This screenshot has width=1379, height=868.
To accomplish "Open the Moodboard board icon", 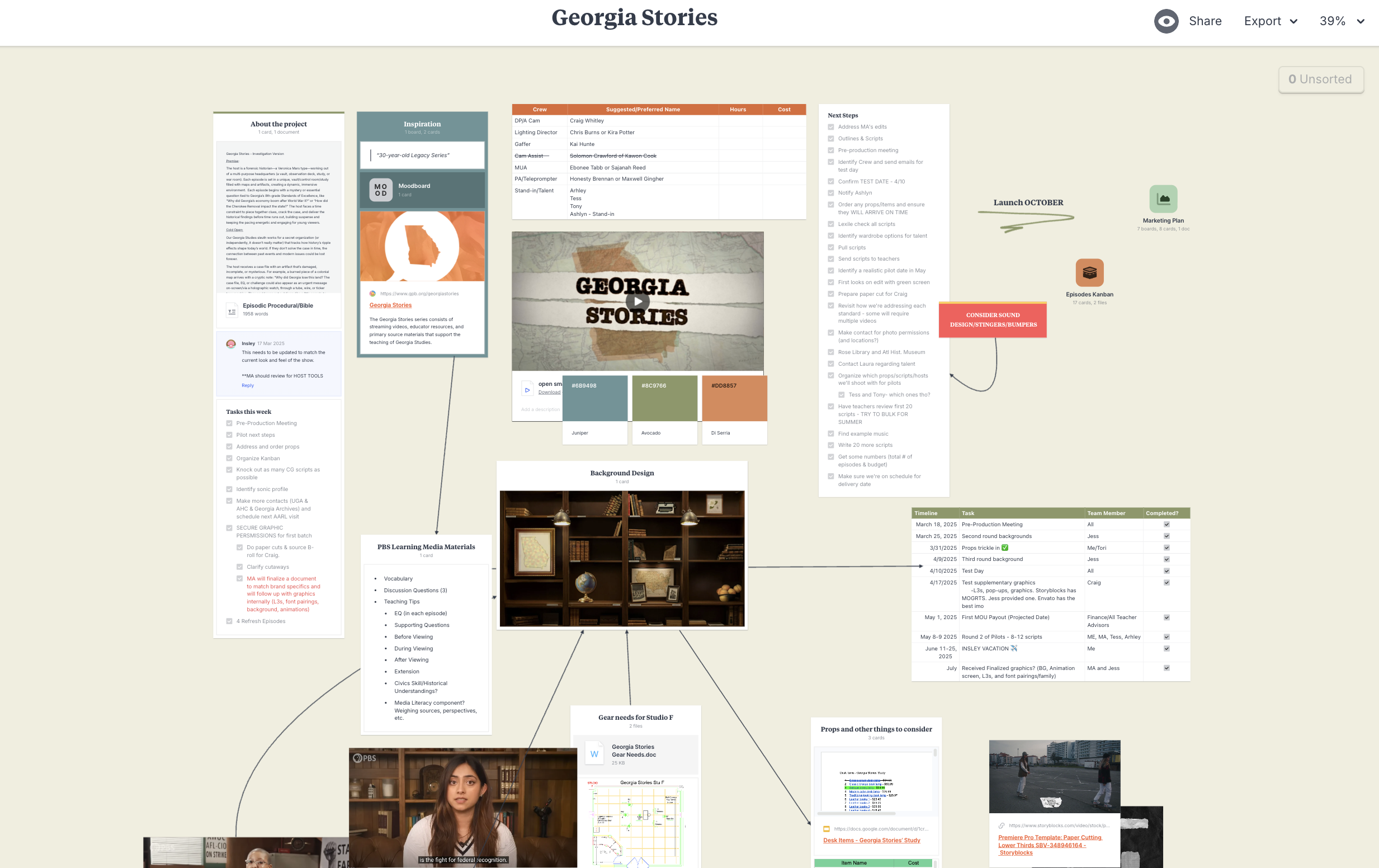I will 381,190.
